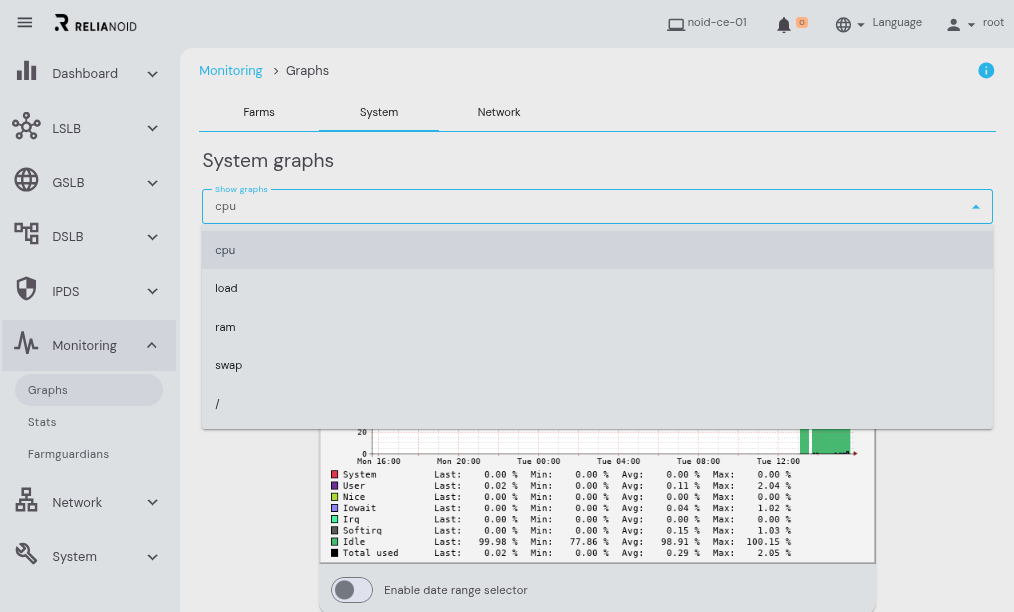Open the root user dropdown arrow
Viewport: 1014px width, 612px height.
point(971,25)
